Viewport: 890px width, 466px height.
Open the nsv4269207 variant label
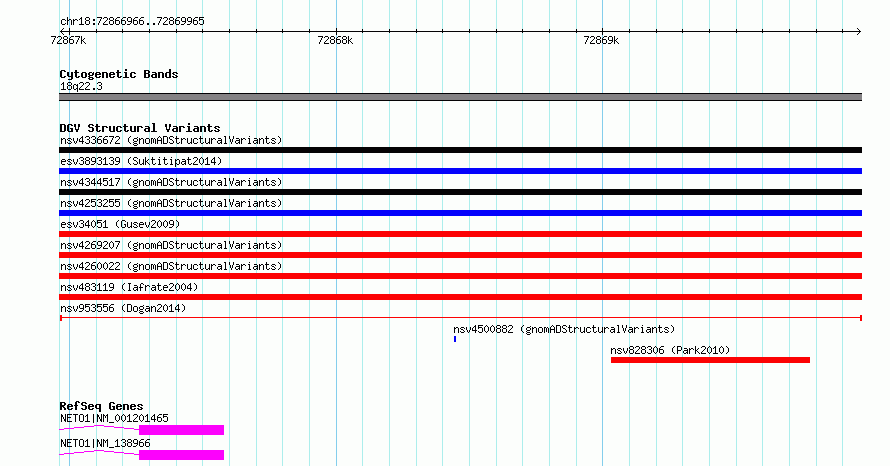tap(171, 245)
